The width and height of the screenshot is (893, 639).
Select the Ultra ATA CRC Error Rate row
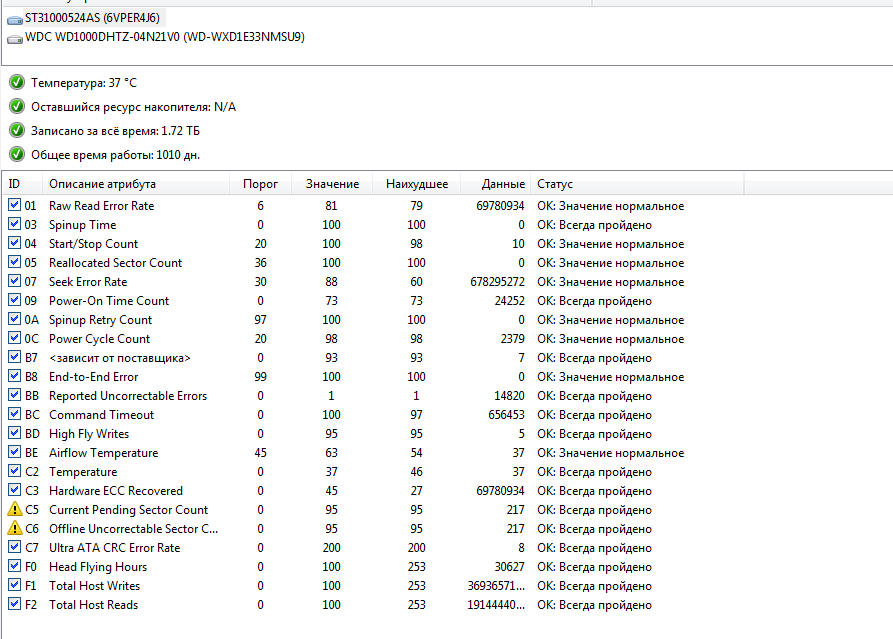(114, 548)
